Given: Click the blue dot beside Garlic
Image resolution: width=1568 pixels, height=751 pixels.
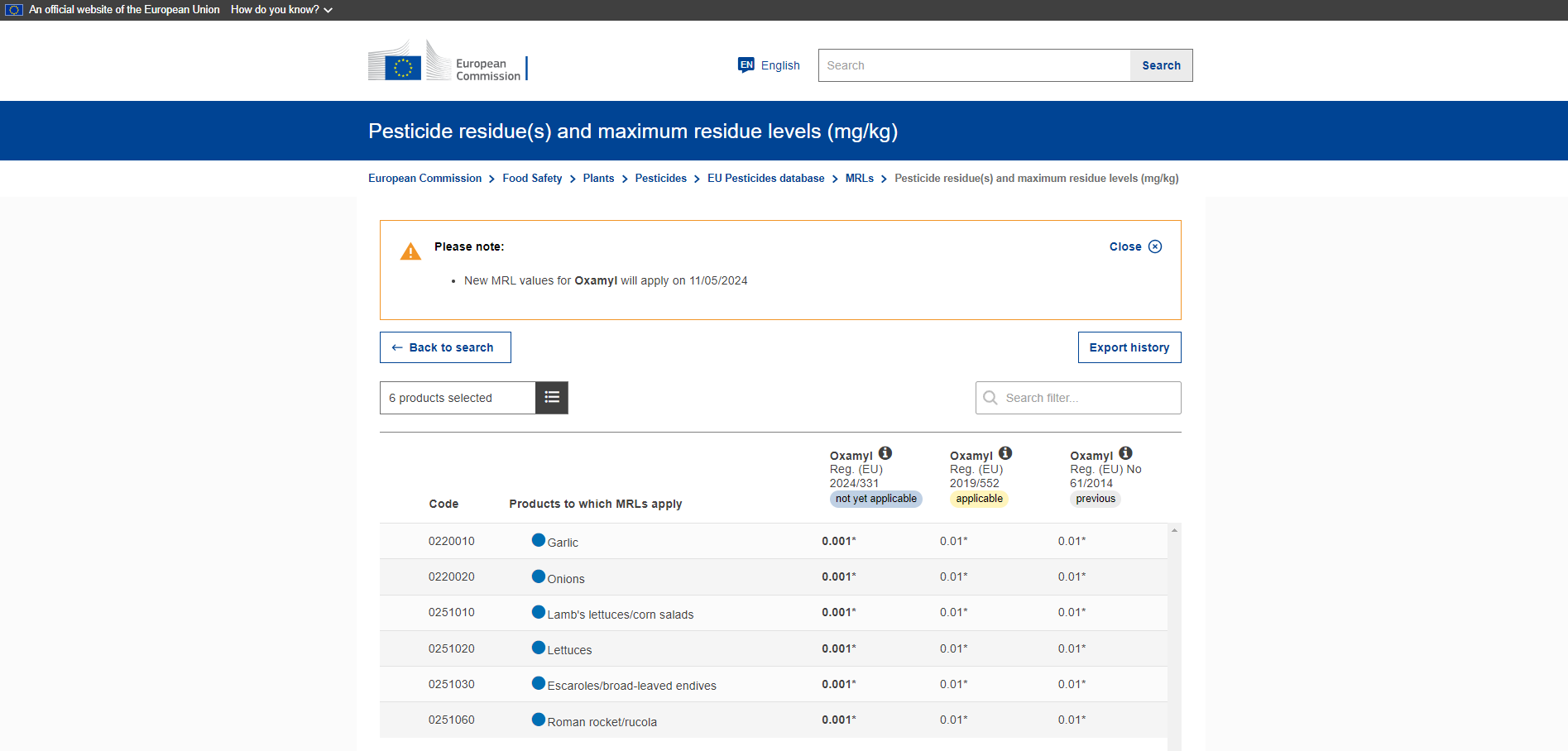Looking at the screenshot, I should [x=539, y=540].
